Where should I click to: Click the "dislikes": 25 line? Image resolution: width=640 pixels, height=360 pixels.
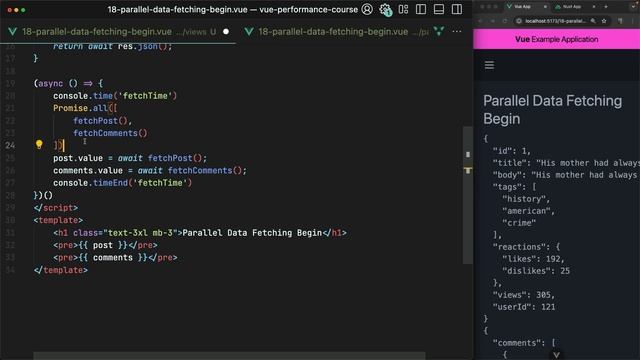536,271
